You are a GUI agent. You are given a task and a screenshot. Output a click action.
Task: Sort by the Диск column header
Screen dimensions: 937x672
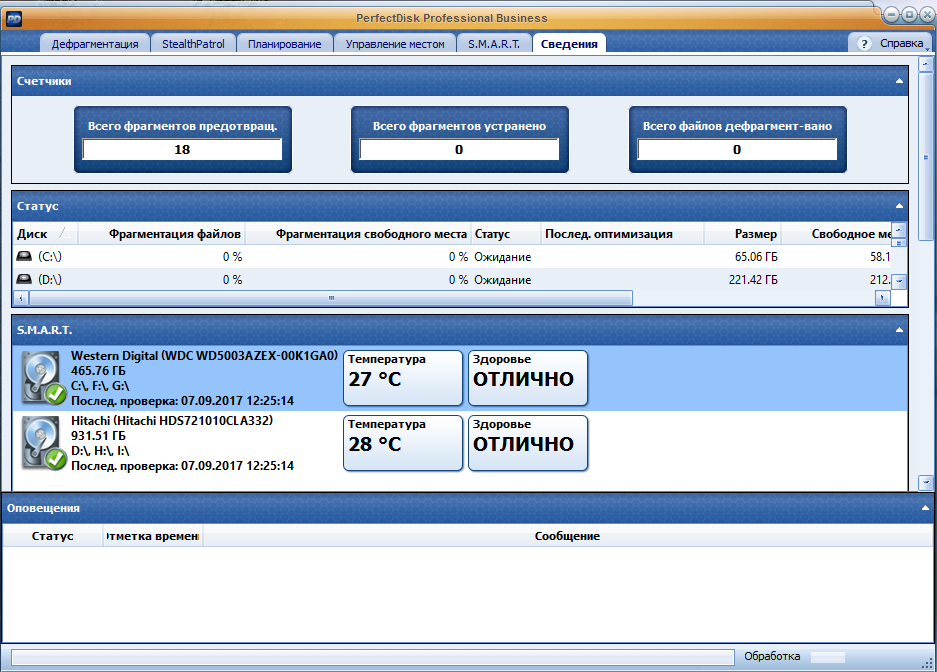pos(45,234)
